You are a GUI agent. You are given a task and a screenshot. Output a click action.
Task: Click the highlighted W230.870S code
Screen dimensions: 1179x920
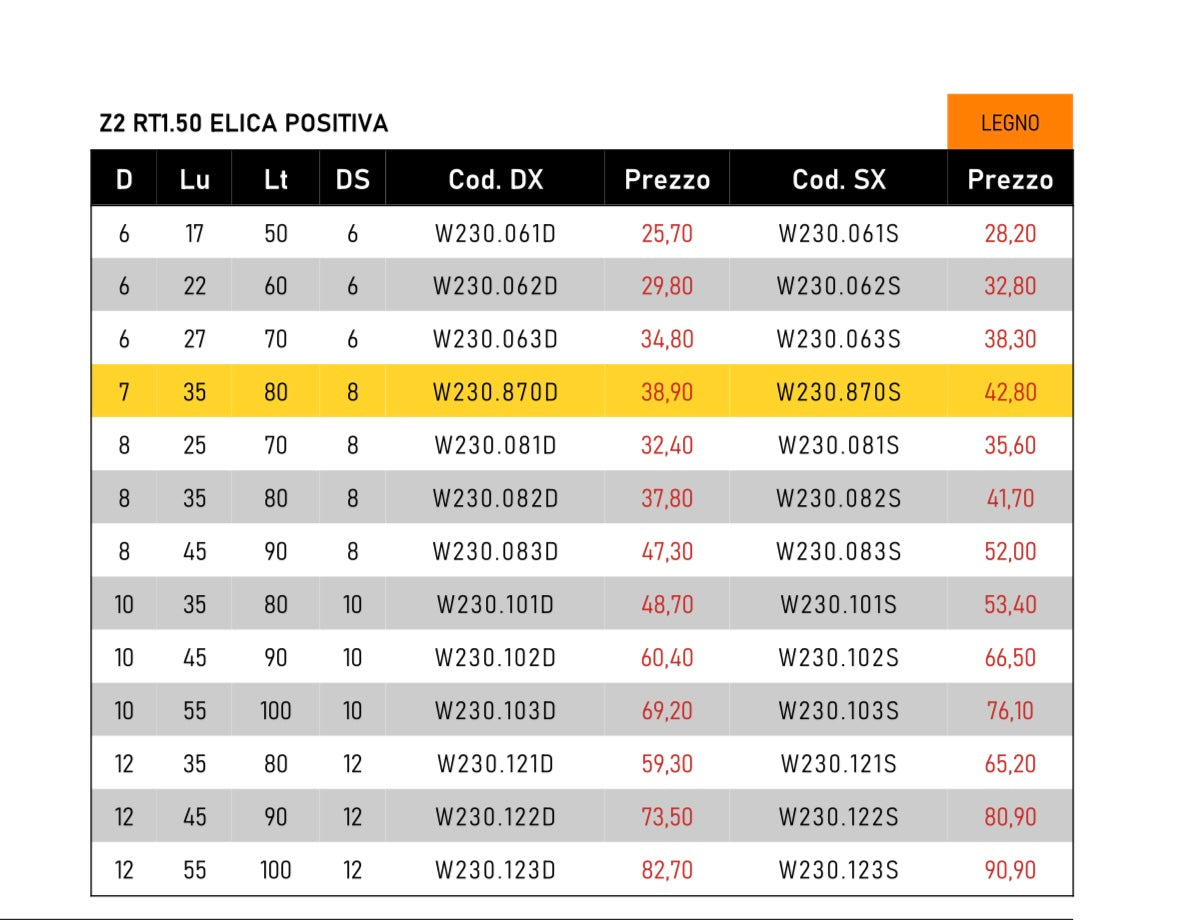click(838, 392)
